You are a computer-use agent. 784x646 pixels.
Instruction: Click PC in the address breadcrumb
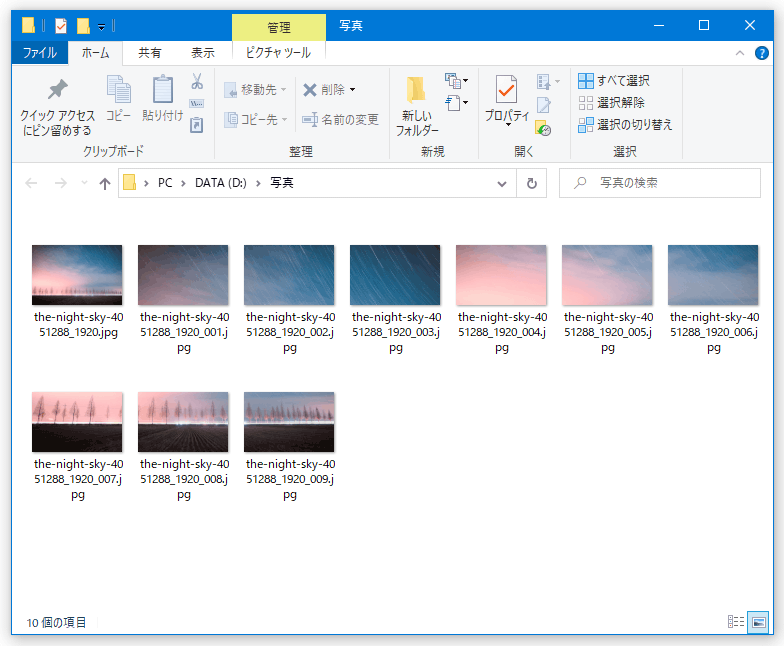(x=165, y=183)
